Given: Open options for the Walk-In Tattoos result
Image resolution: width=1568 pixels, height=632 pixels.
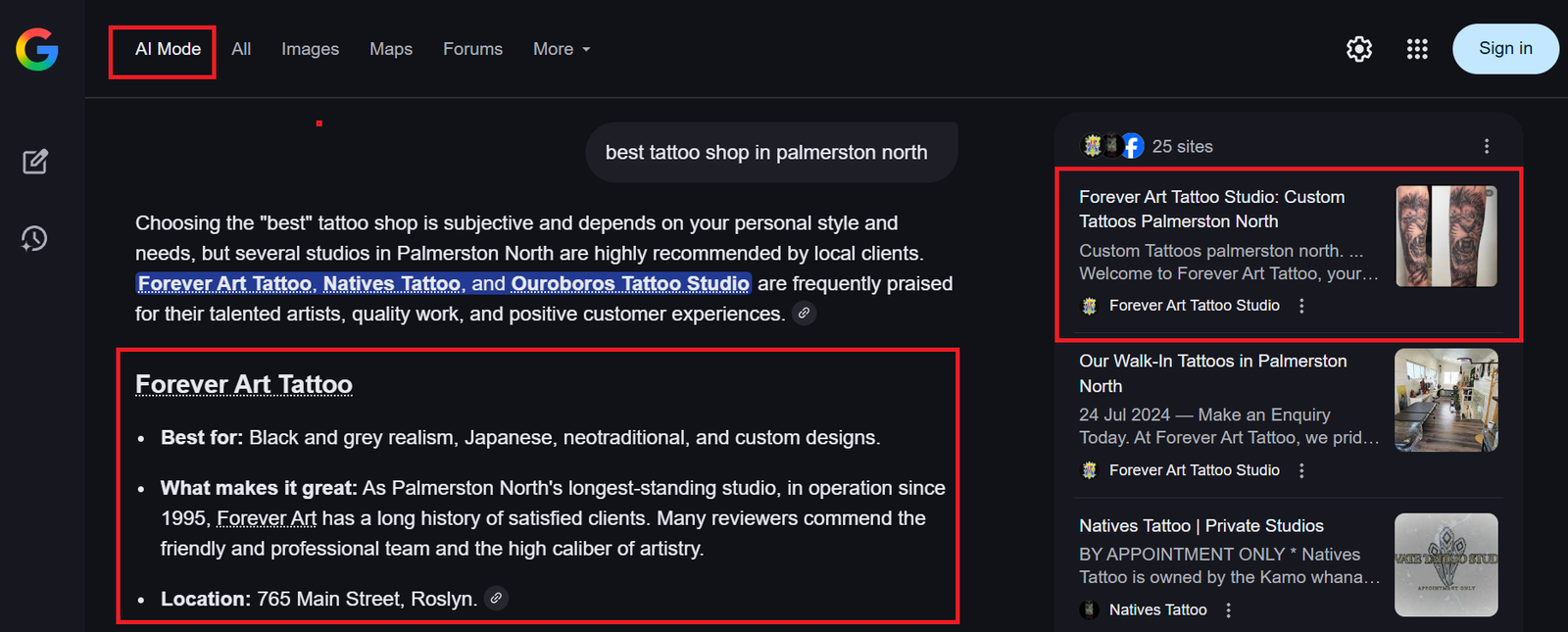Looking at the screenshot, I should 1301,470.
